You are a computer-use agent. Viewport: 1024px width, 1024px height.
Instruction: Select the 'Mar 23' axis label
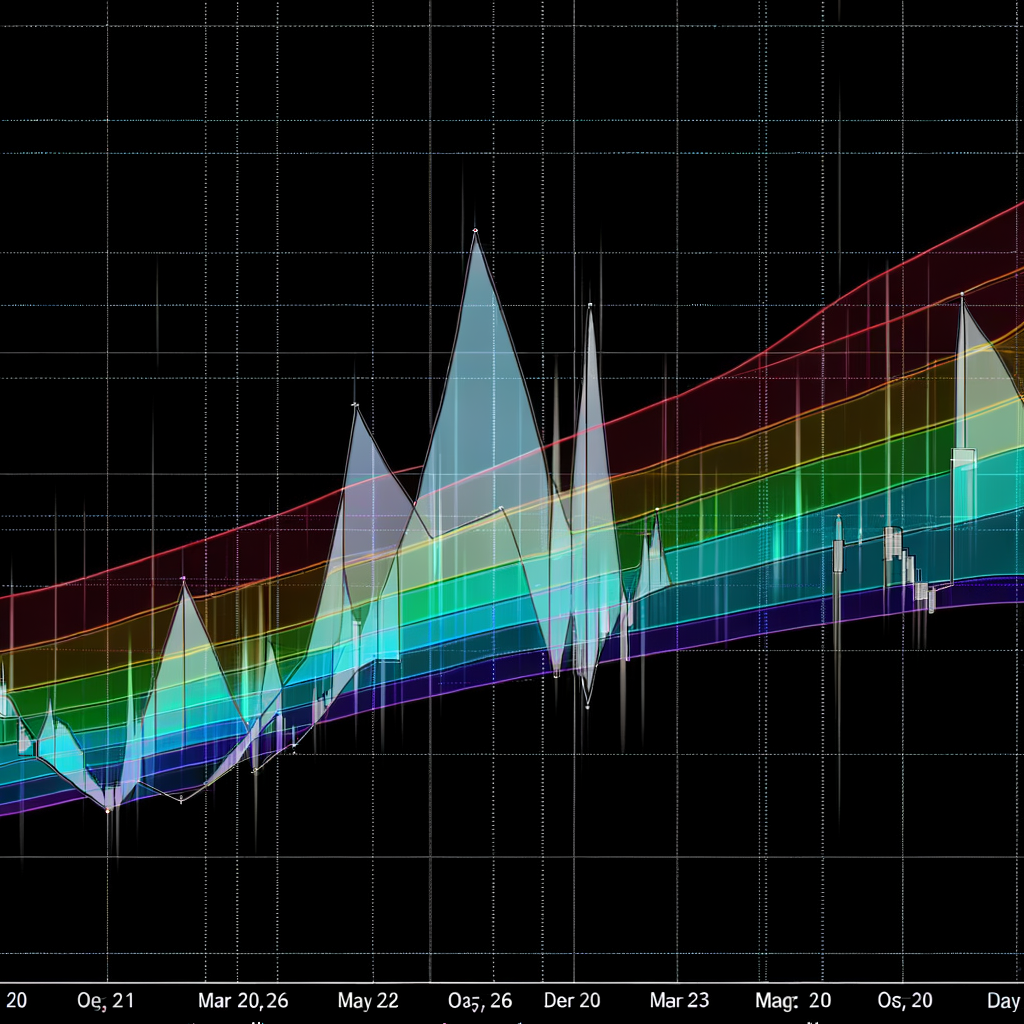click(x=679, y=1000)
